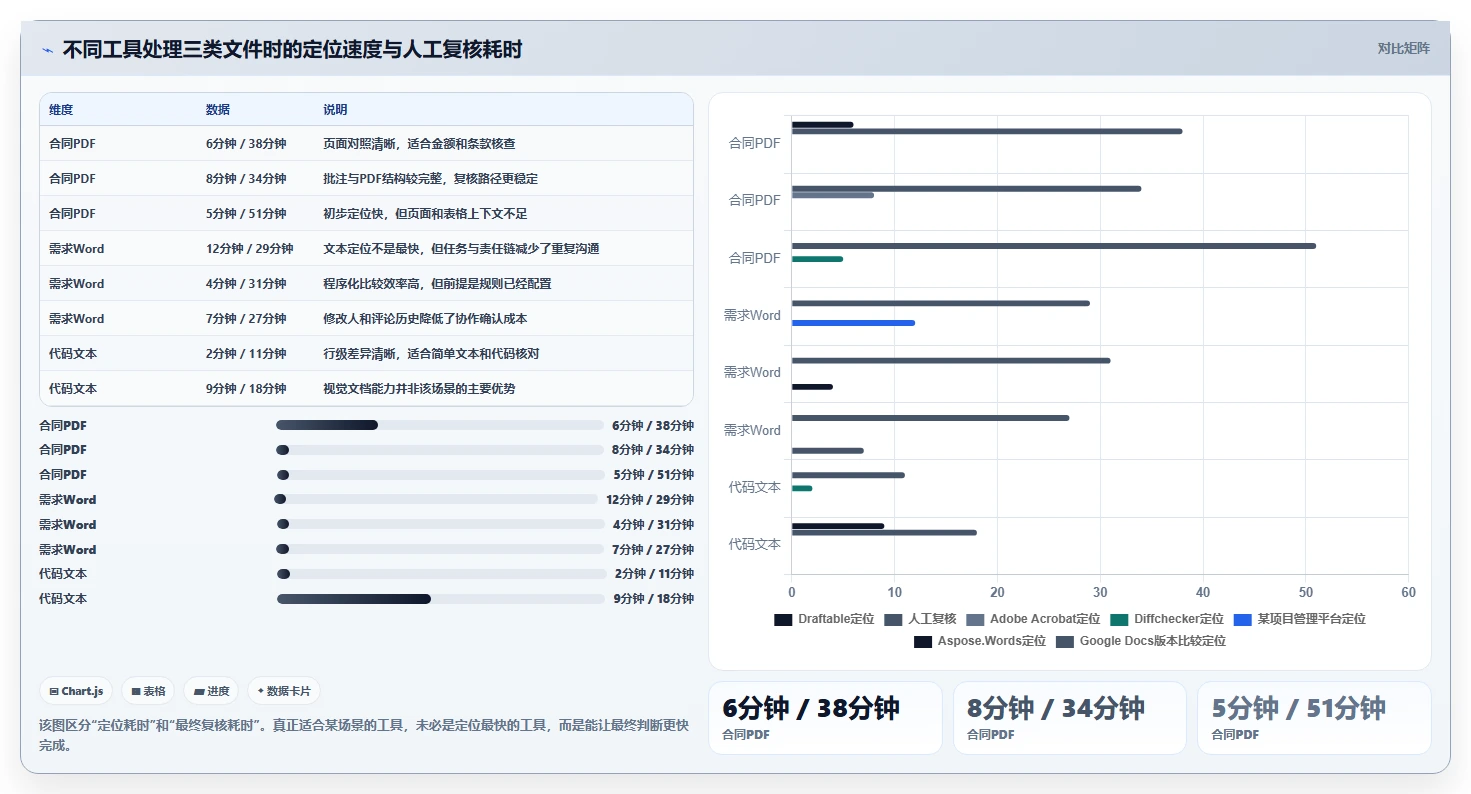
Task: Click the footnote paragraph starting with 该图区分
Action: pos(364,735)
